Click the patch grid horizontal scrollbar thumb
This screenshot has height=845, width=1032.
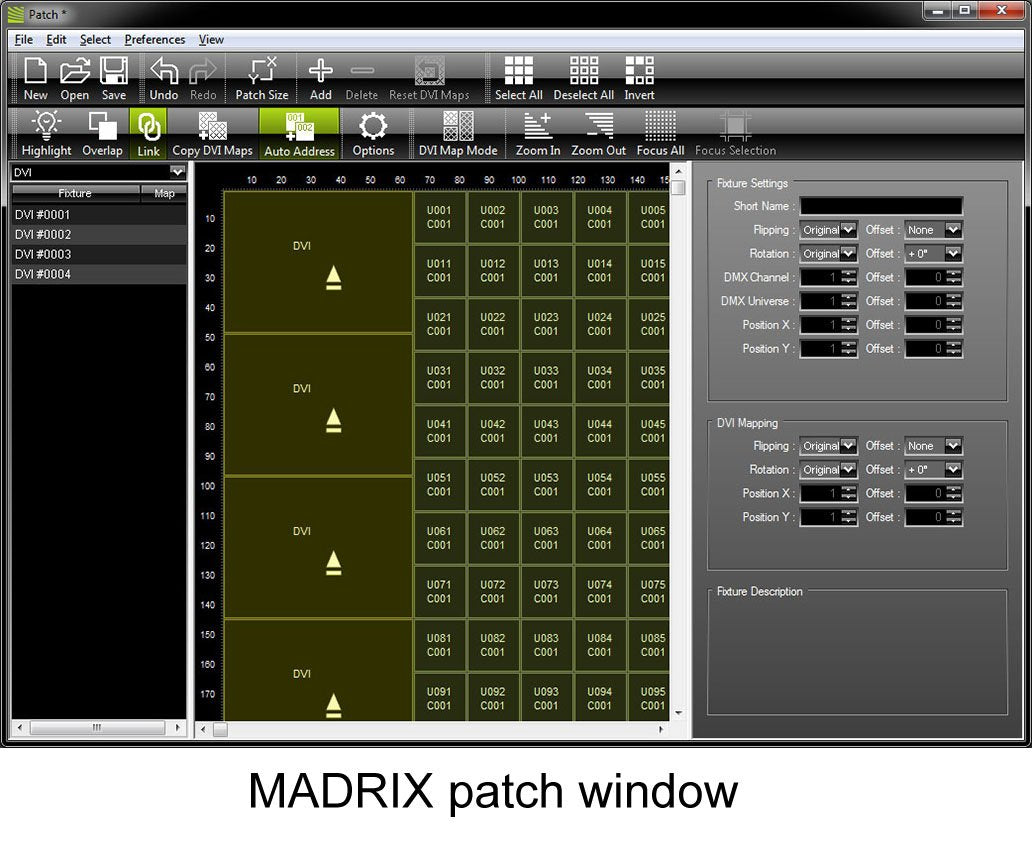point(220,729)
